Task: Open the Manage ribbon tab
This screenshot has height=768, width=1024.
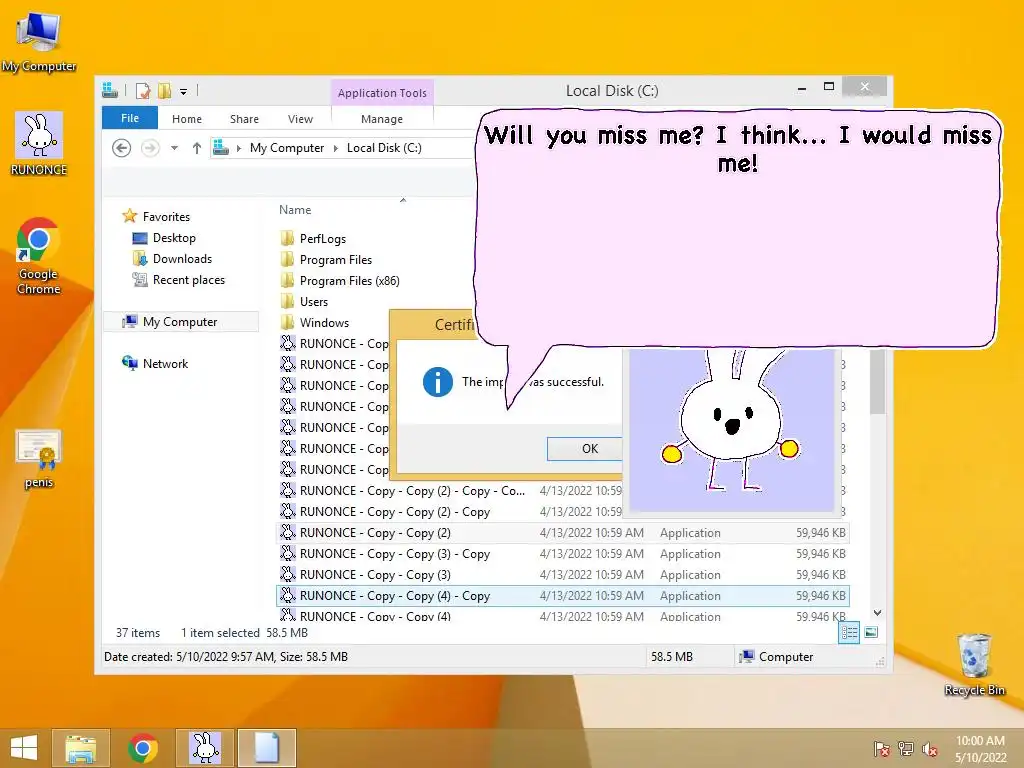Action: click(x=382, y=119)
